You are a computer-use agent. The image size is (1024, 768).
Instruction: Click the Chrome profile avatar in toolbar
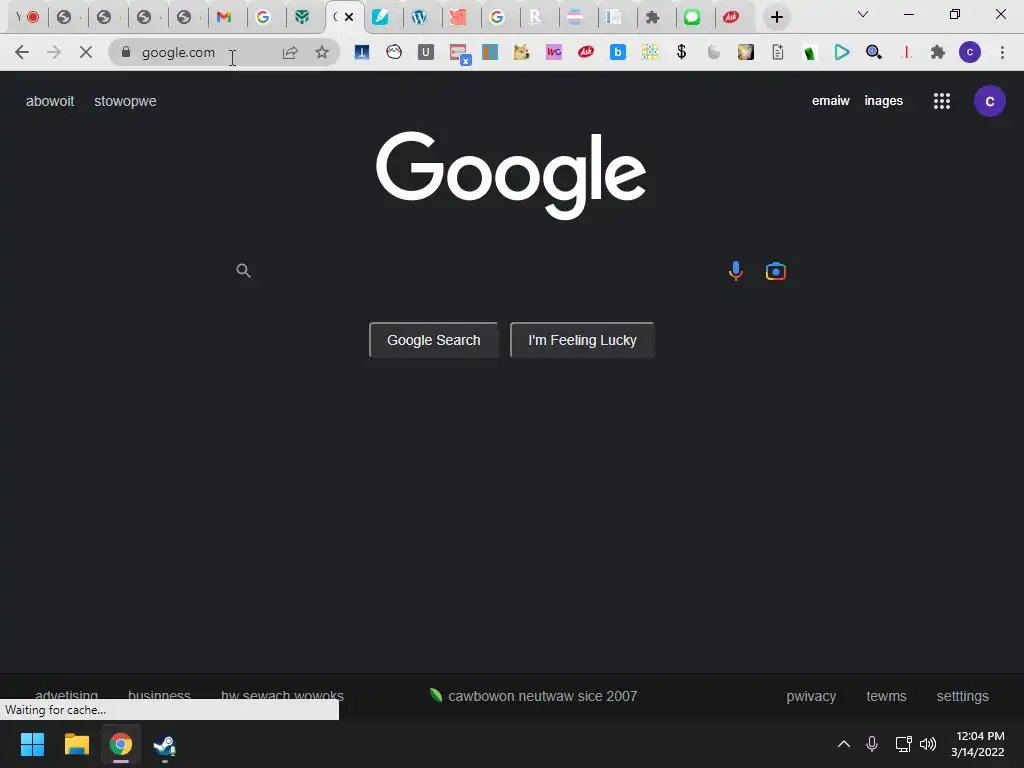(x=970, y=52)
